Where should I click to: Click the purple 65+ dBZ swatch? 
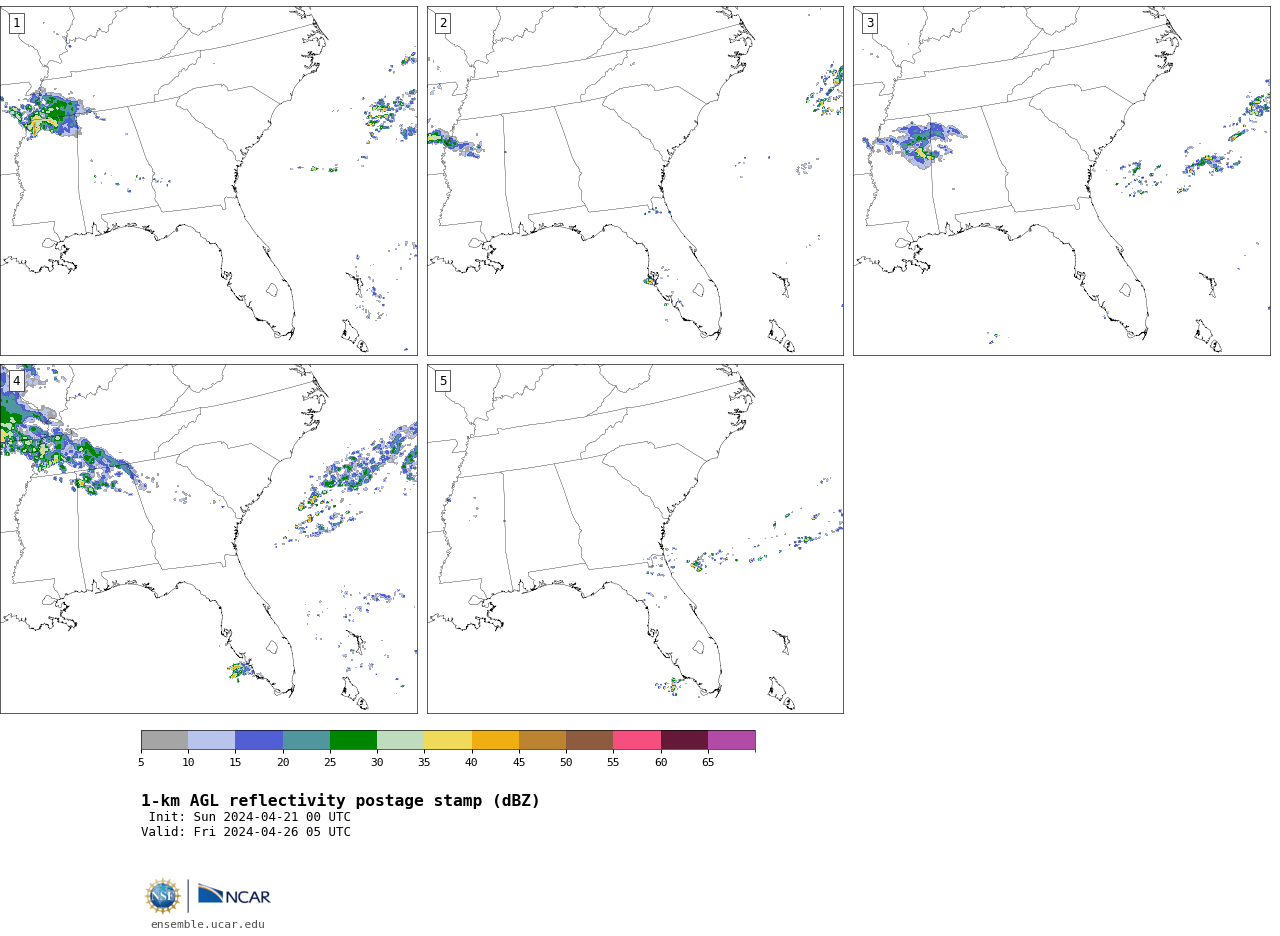coord(731,740)
